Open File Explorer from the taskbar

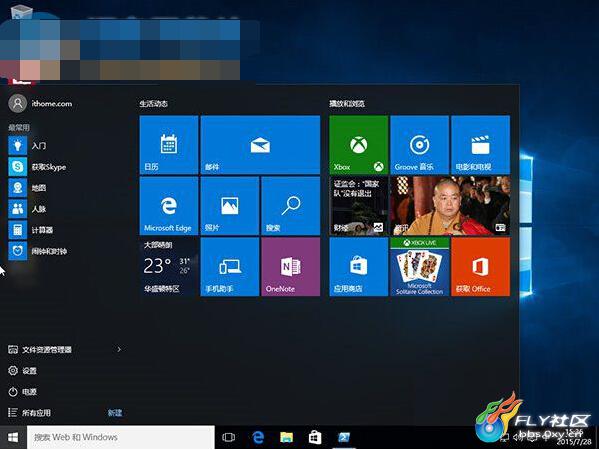[x=287, y=437]
